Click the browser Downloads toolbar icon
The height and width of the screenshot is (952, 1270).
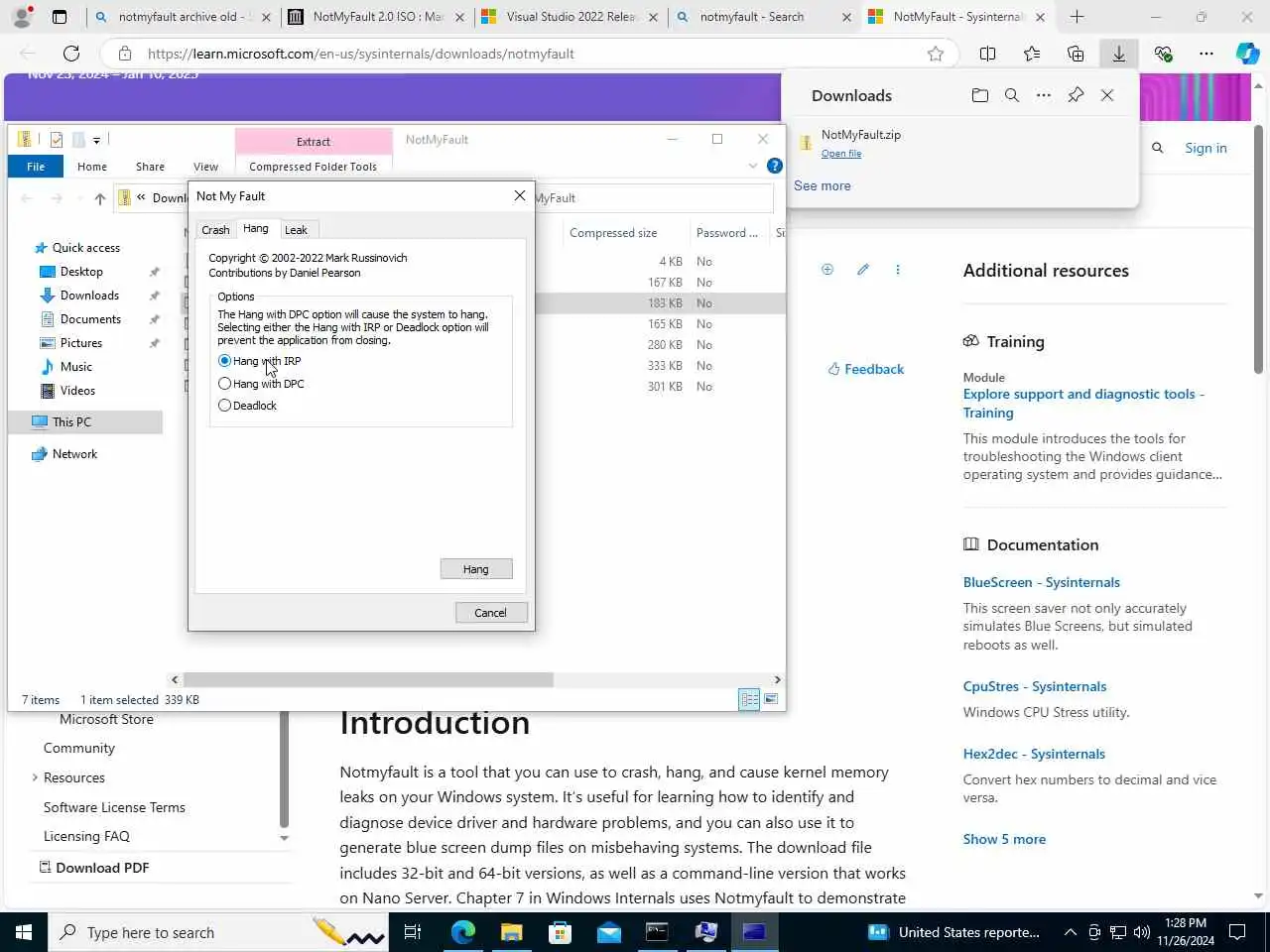point(1119,54)
